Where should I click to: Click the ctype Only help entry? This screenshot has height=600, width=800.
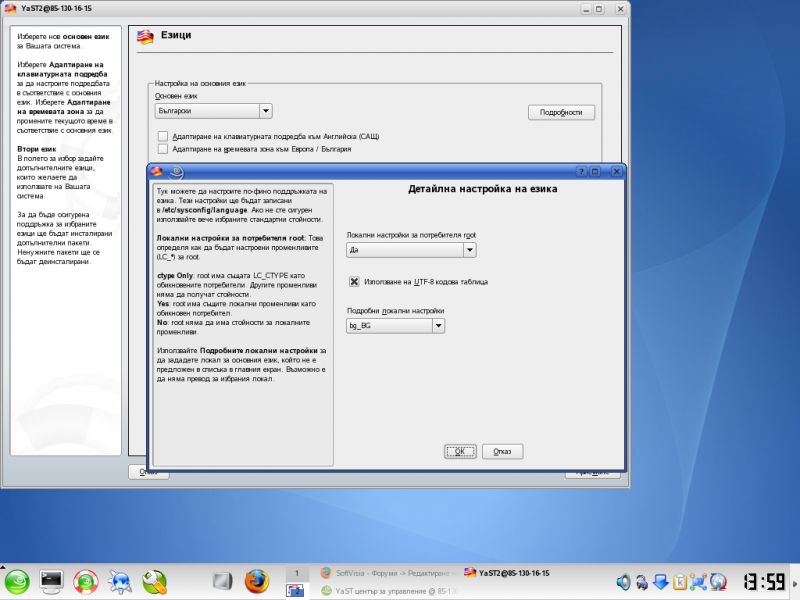tap(175, 276)
